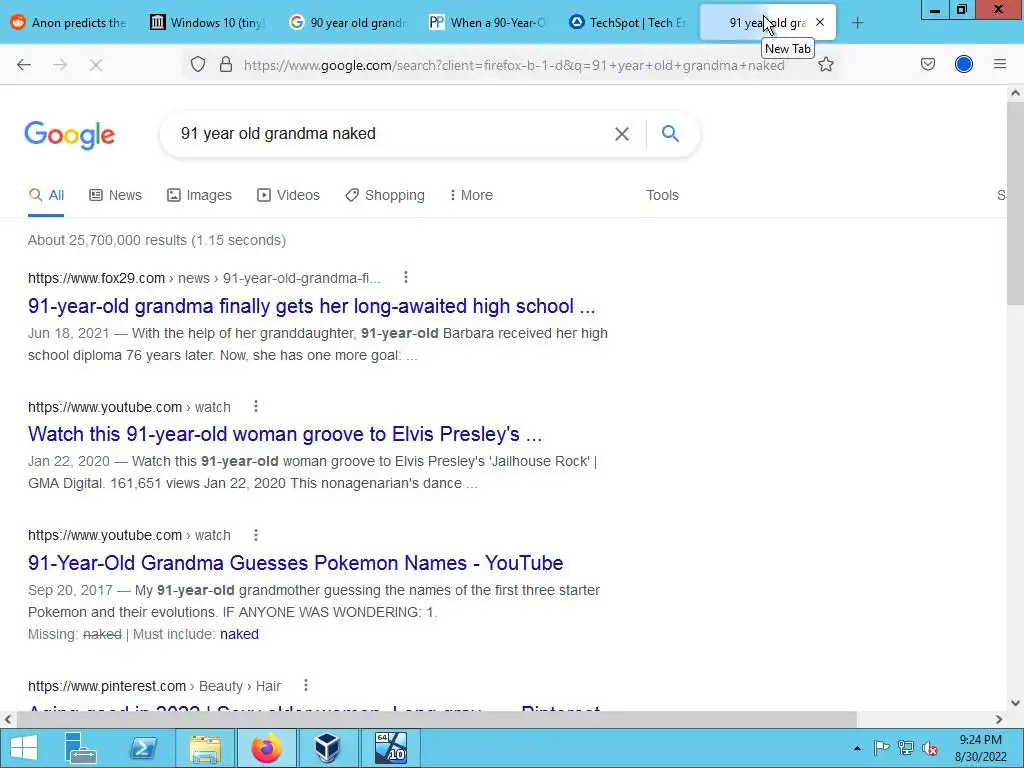Screen dimensions: 1024x768
Task: Go back to the previous page
Action: tap(24, 65)
